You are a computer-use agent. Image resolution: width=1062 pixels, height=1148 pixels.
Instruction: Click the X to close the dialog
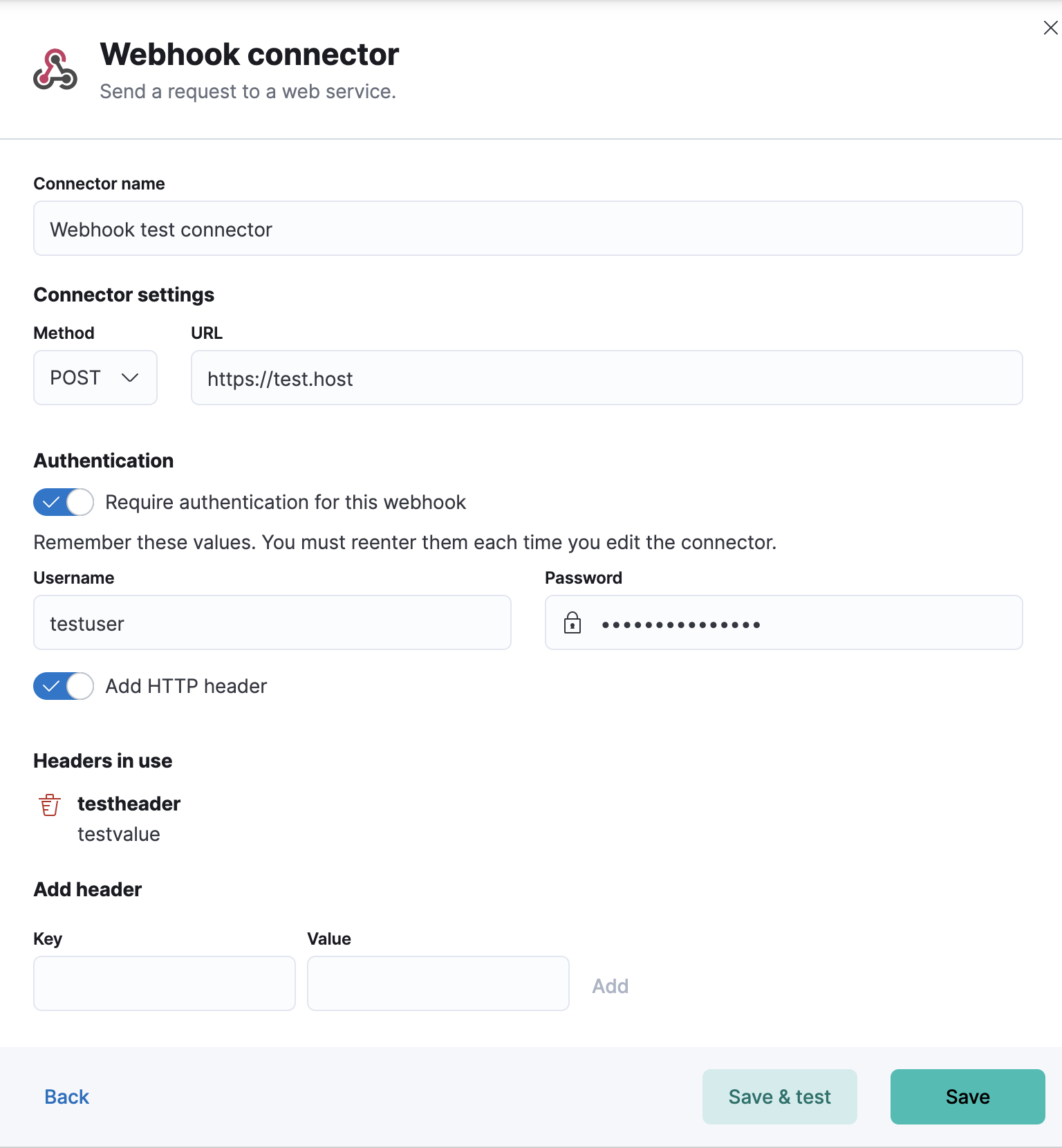click(x=1050, y=28)
